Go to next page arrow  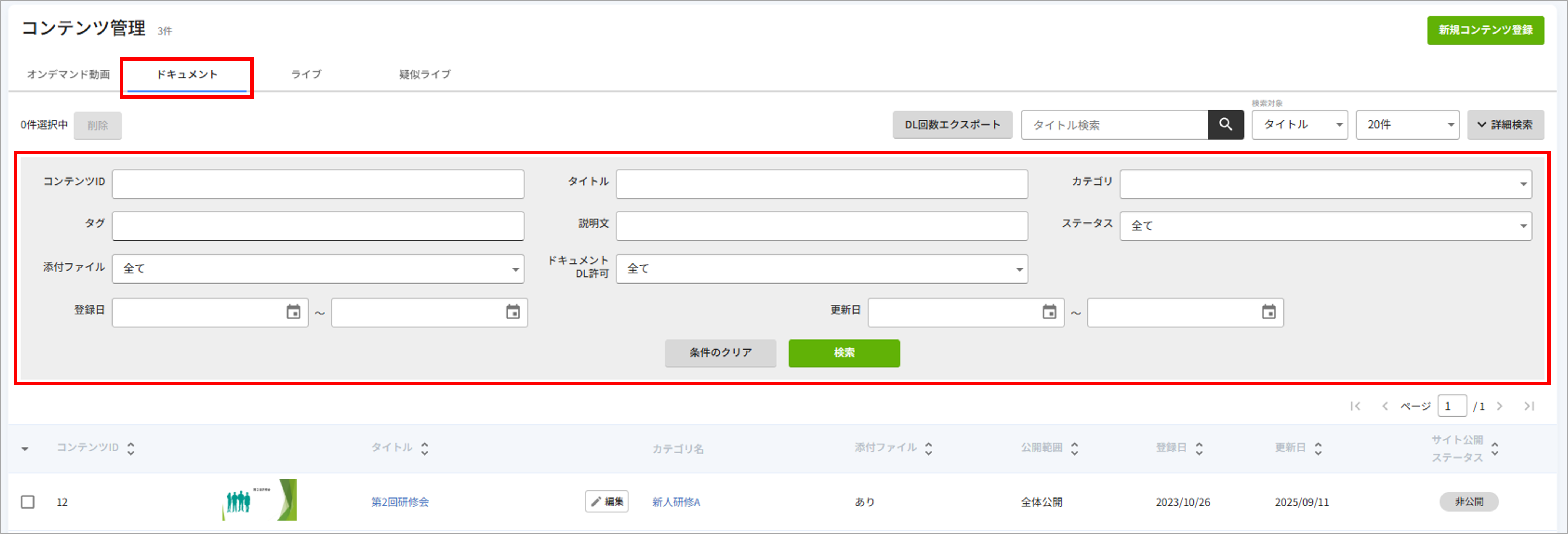pos(1500,406)
